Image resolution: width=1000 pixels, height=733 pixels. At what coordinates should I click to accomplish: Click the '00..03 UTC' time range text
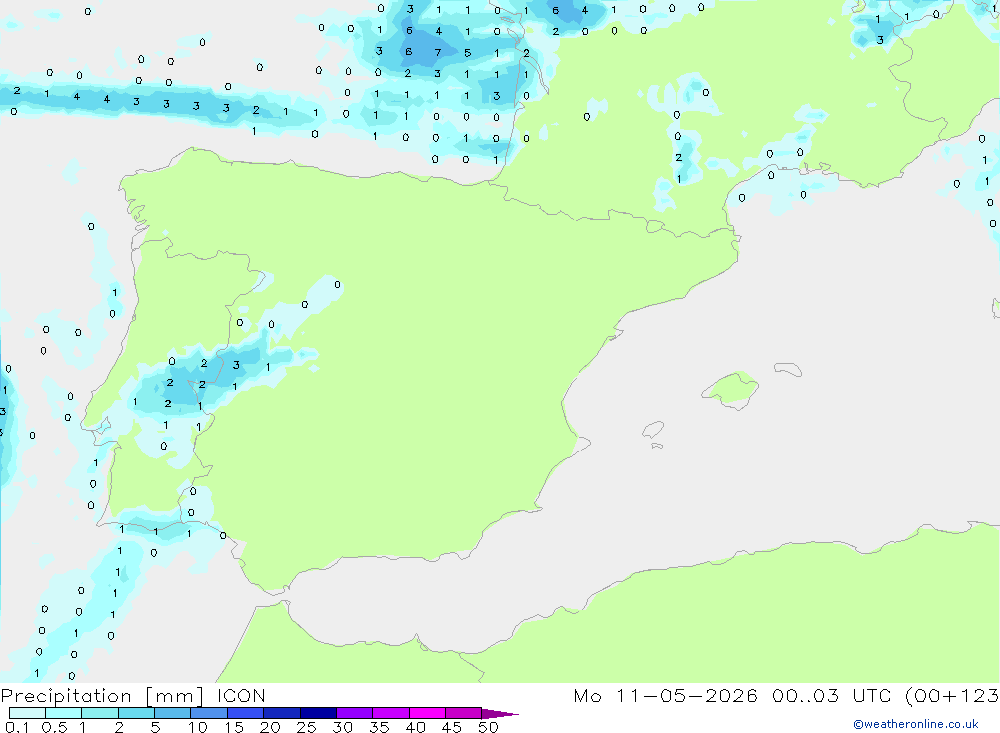833,696
